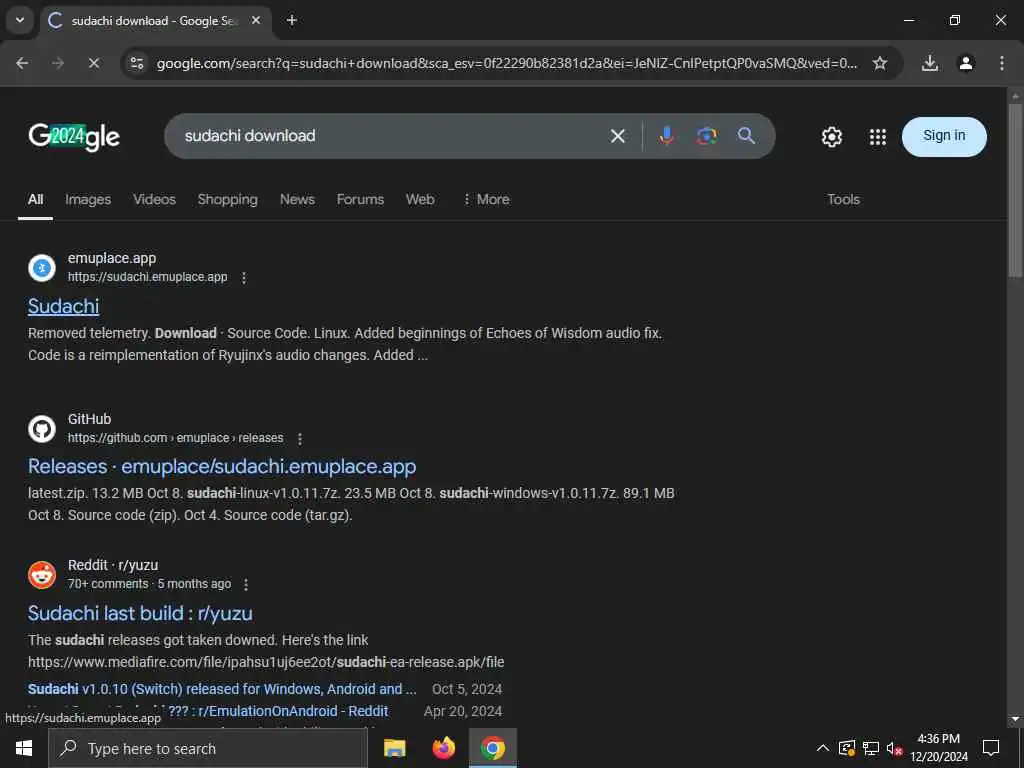The height and width of the screenshot is (768, 1024).
Task: Switch to News tab
Action: point(297,200)
